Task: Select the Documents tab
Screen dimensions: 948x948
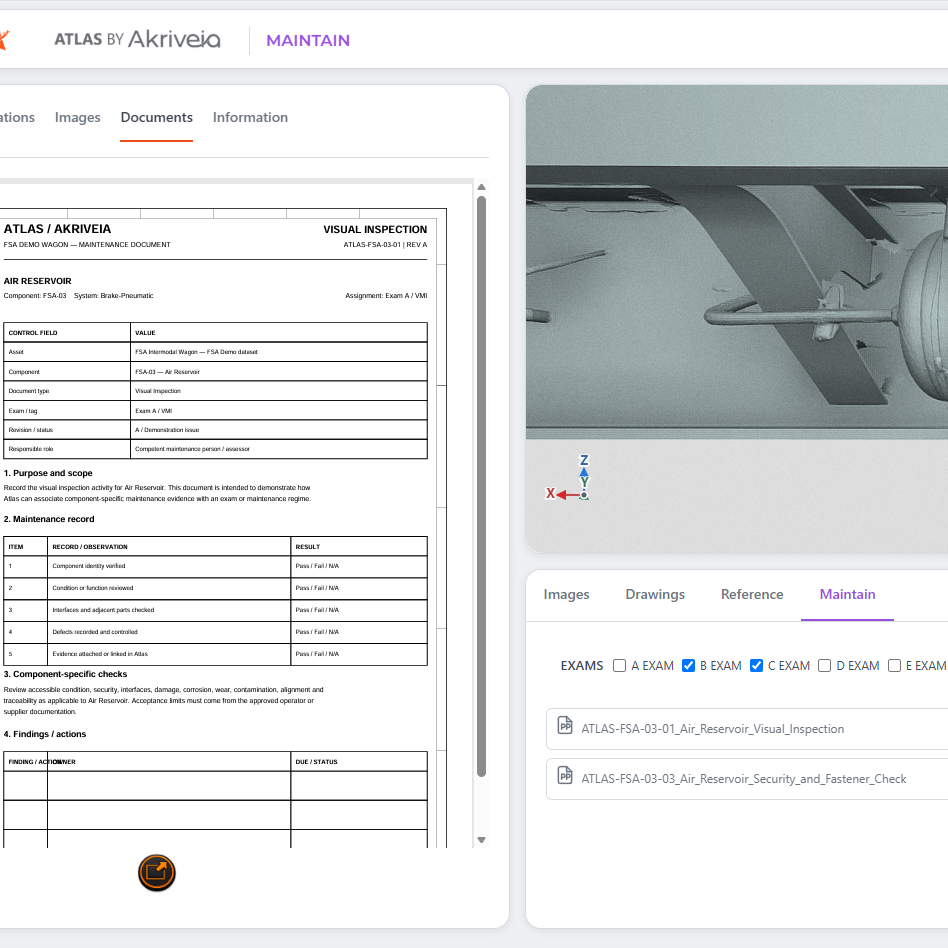Action: [x=157, y=117]
